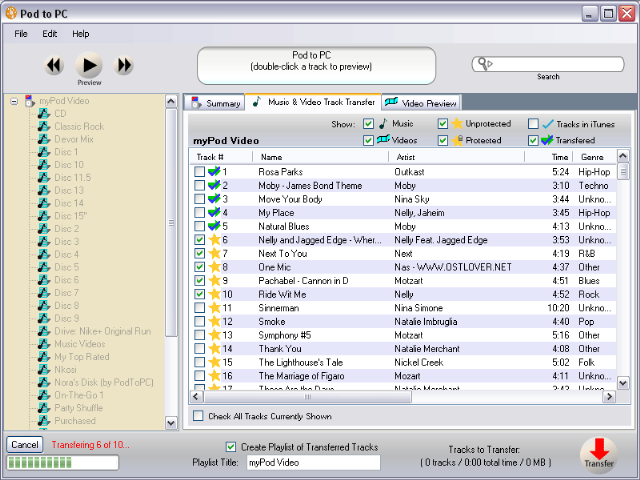This screenshot has height=480, width=640.
Task: Click the star icon on track 11
Action: [x=214, y=308]
